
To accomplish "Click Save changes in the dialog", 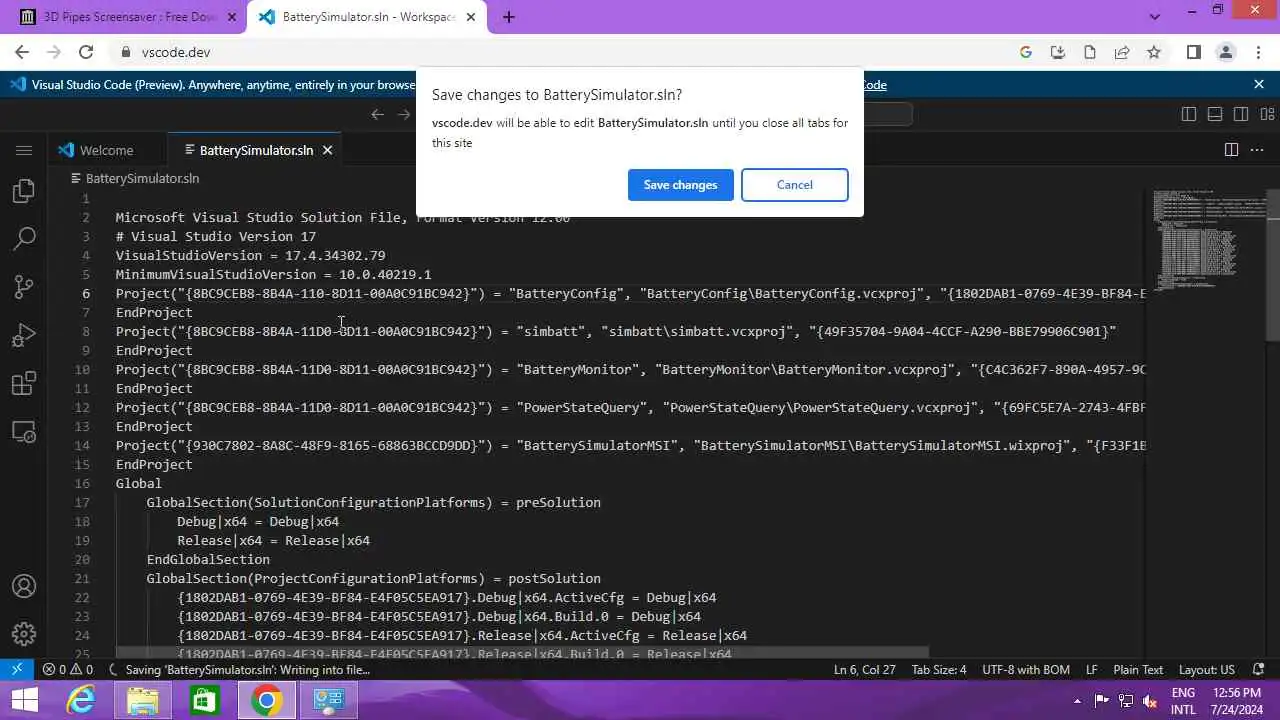I will coord(680,185).
